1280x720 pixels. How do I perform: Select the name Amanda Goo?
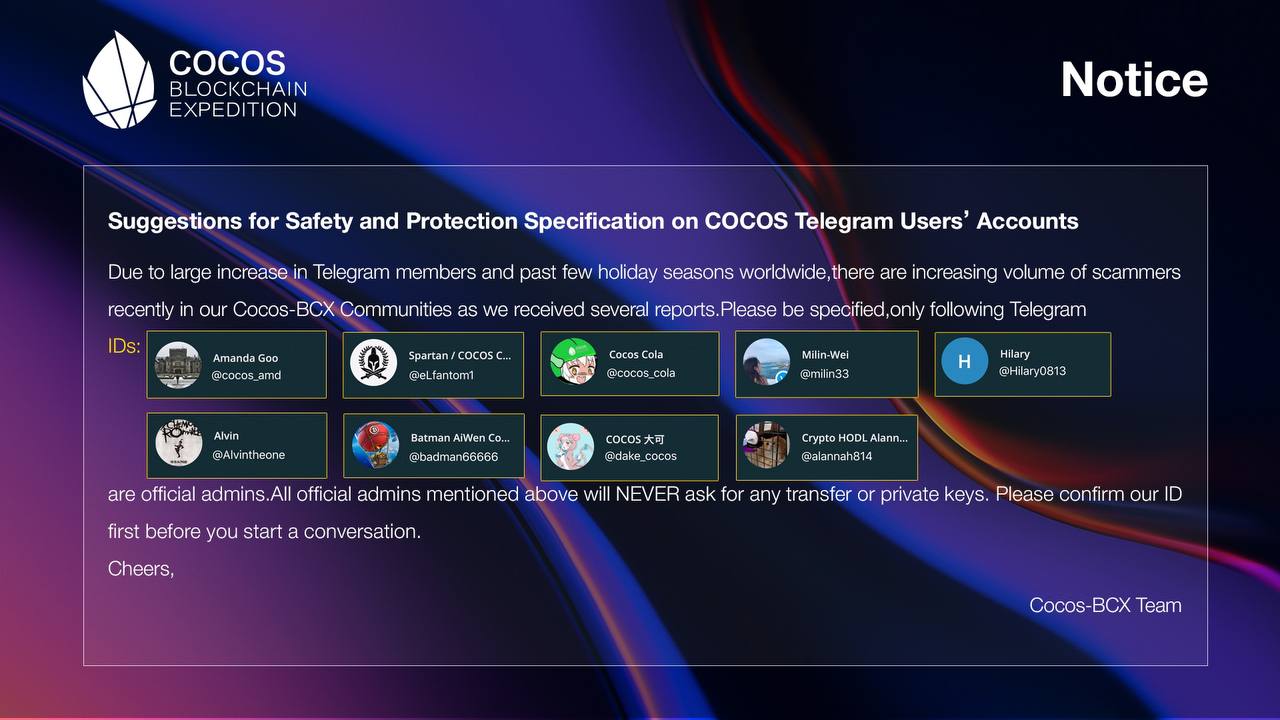pos(245,358)
